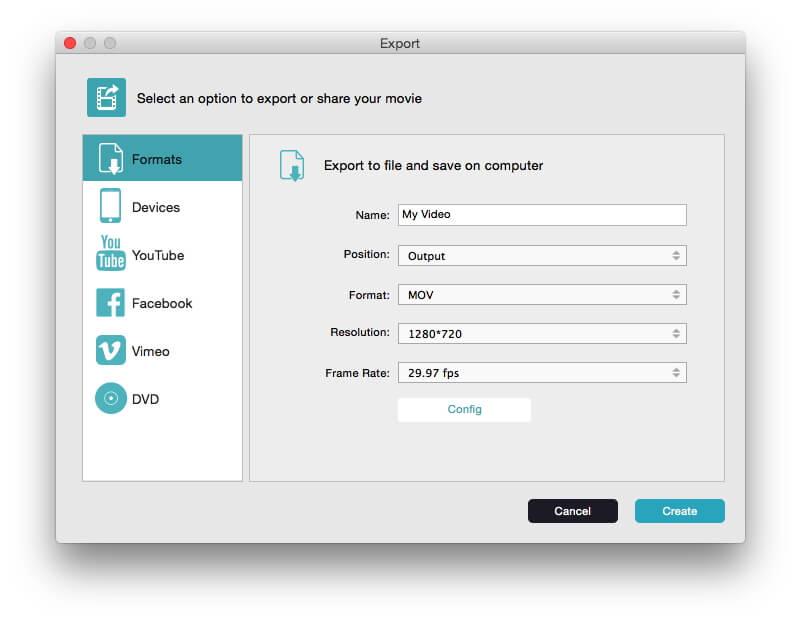This screenshot has width=801, height=623.
Task: Choose the Facebook sharing option
Action: pos(162,302)
